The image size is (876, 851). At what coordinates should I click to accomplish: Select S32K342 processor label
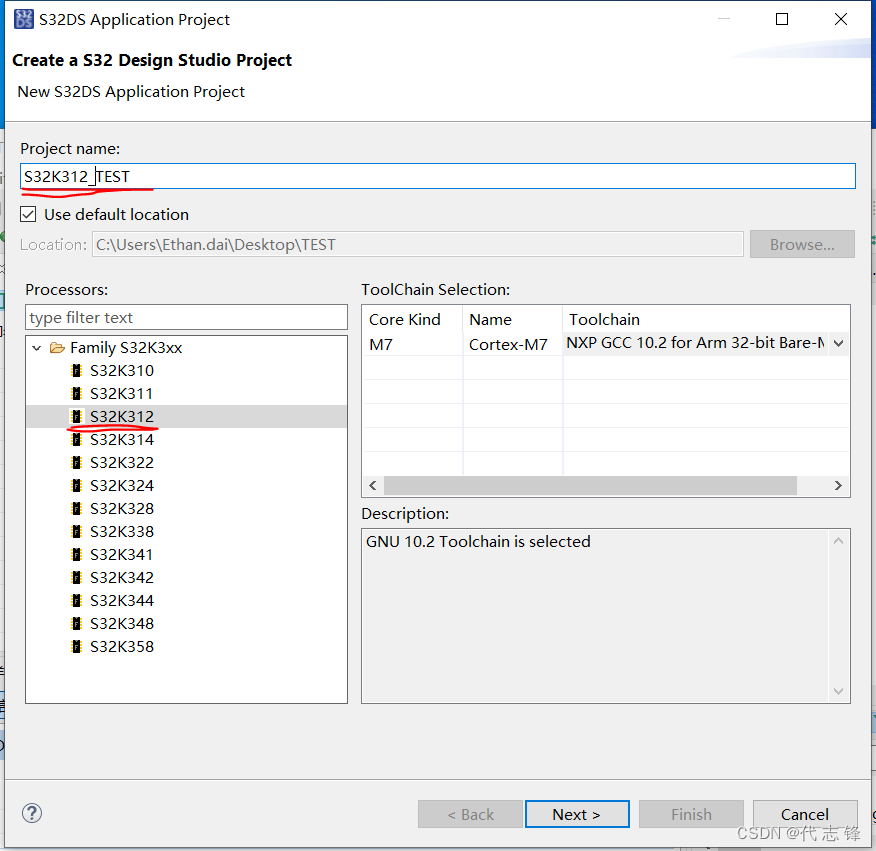point(122,577)
